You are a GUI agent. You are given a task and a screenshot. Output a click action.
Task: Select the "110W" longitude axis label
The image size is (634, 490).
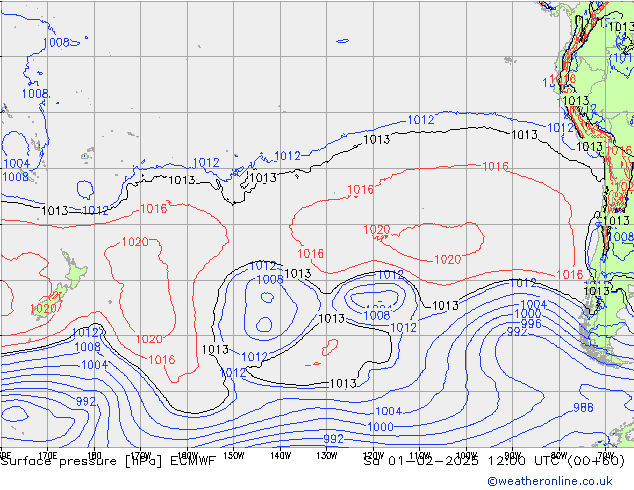[x=420, y=454]
